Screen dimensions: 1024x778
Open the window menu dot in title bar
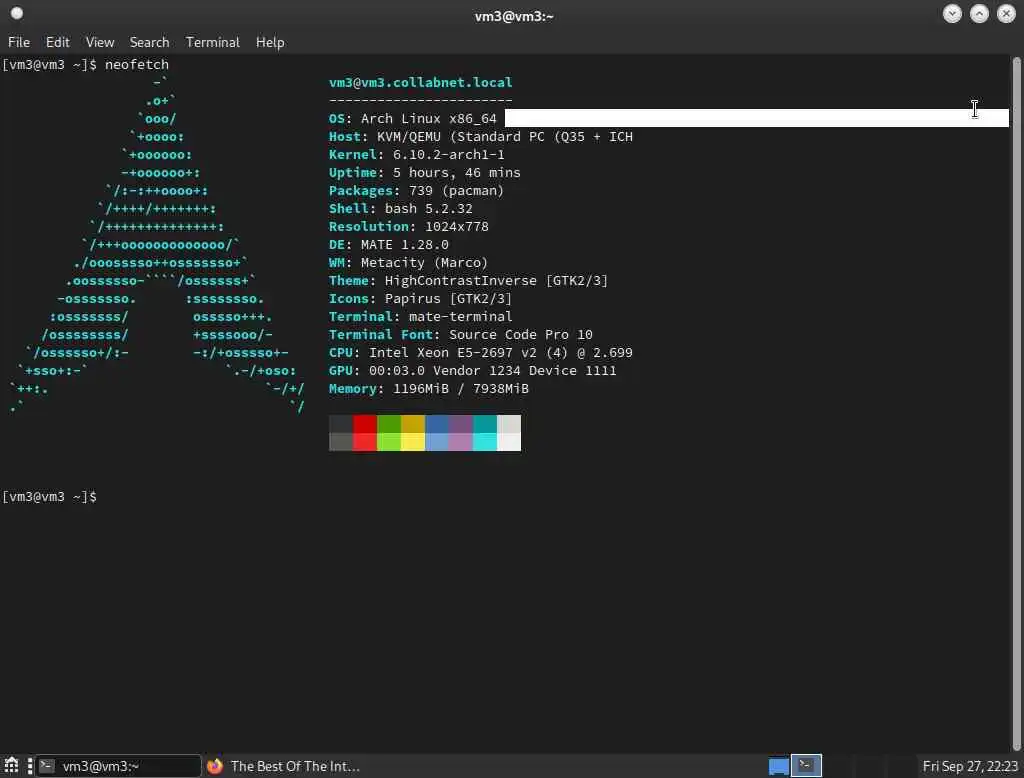[17, 13]
